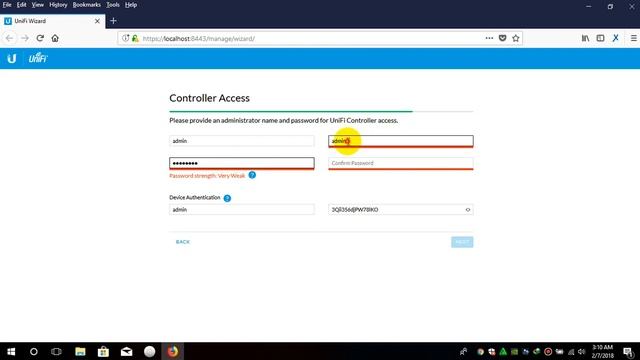
Task: Click the device password field
Action: [x=401, y=209]
